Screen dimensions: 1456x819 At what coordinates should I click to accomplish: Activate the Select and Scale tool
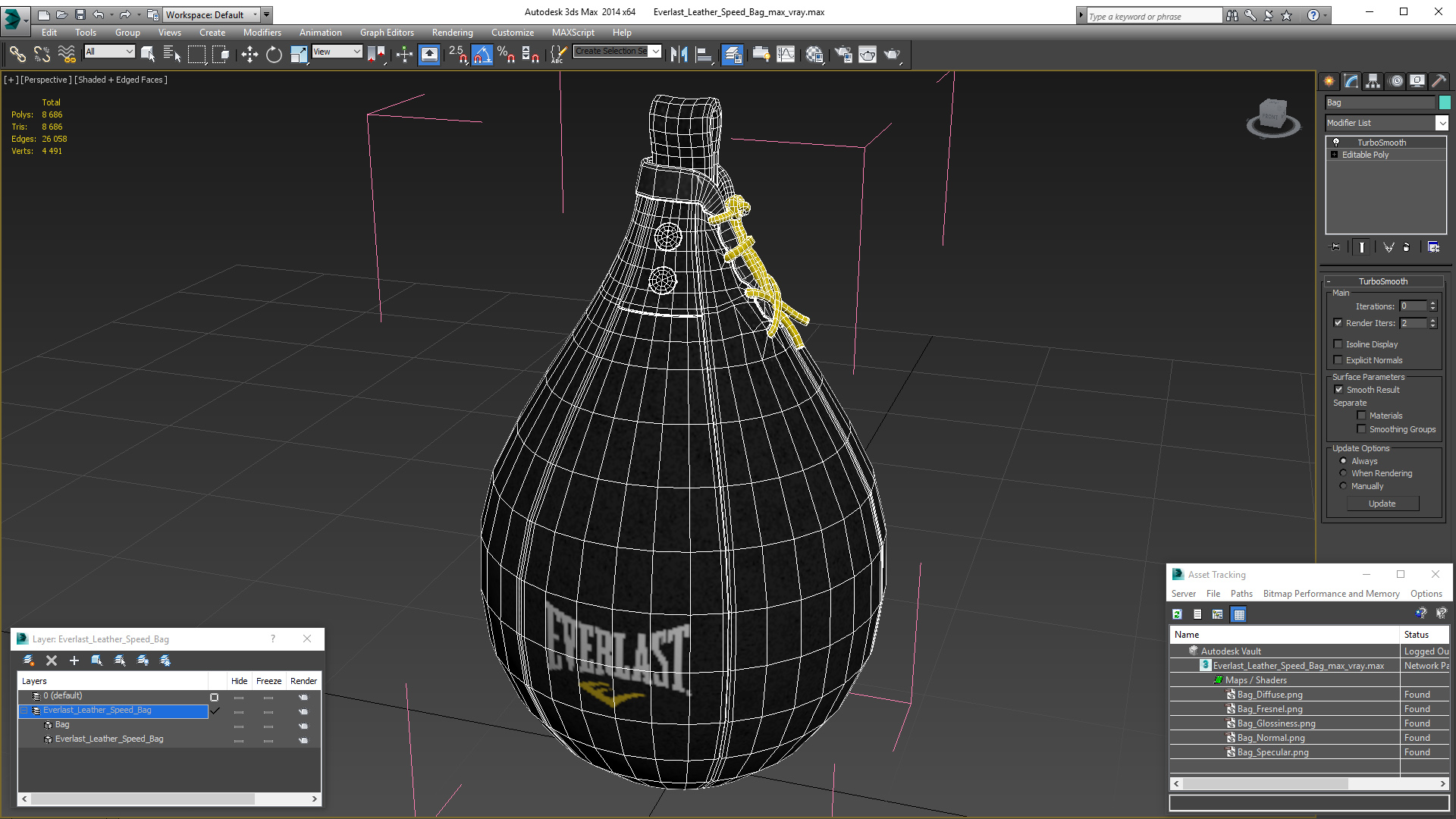point(299,54)
